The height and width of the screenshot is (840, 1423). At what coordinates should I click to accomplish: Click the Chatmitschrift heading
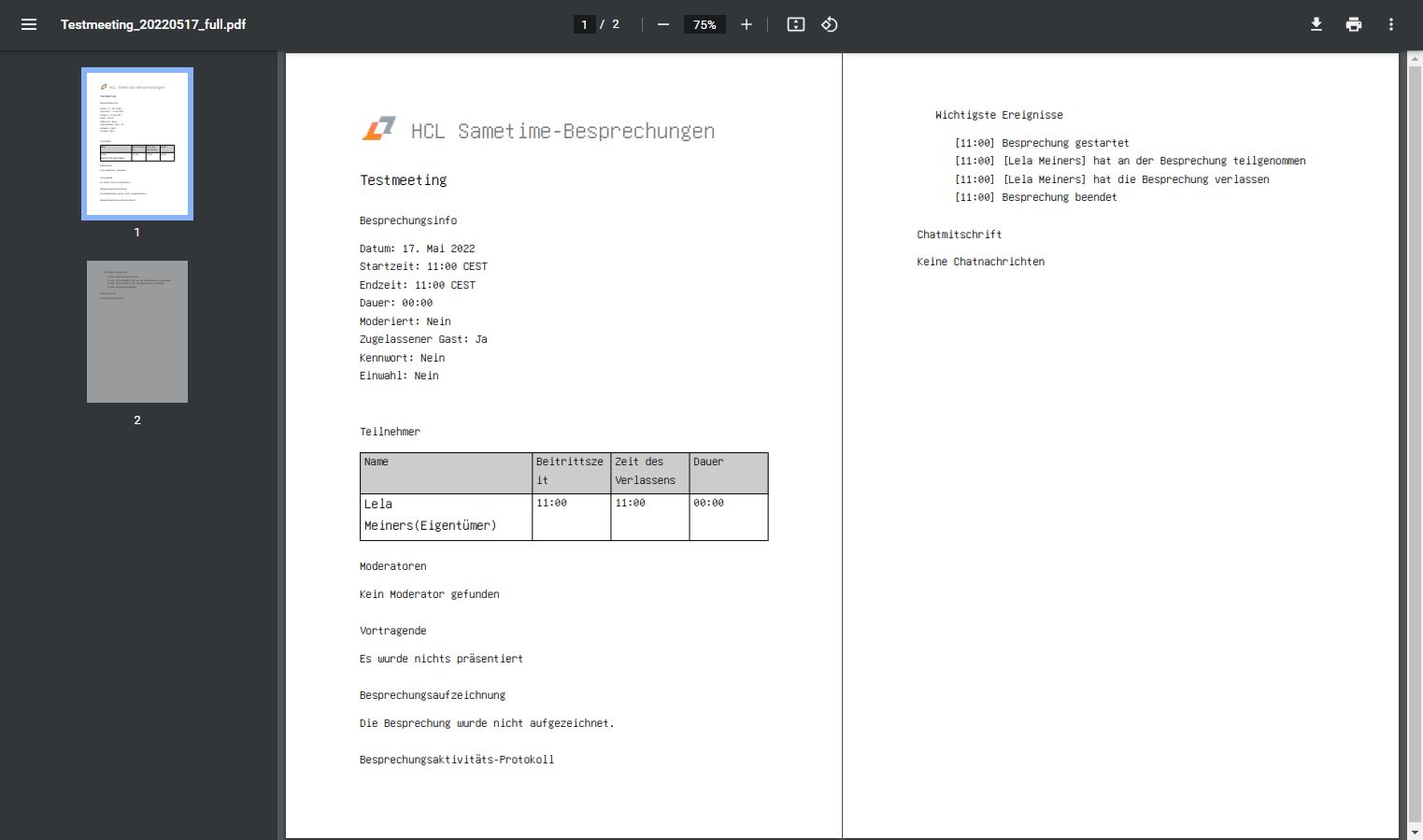[960, 235]
